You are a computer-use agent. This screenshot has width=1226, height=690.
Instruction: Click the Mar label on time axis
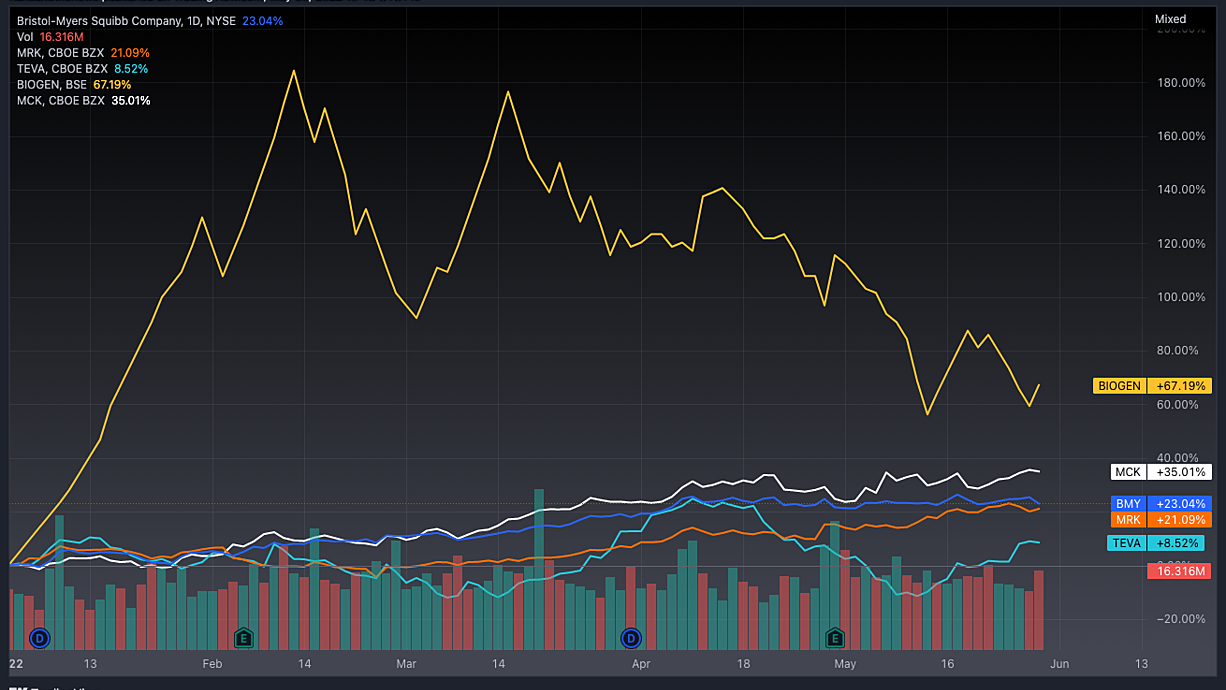[406, 663]
